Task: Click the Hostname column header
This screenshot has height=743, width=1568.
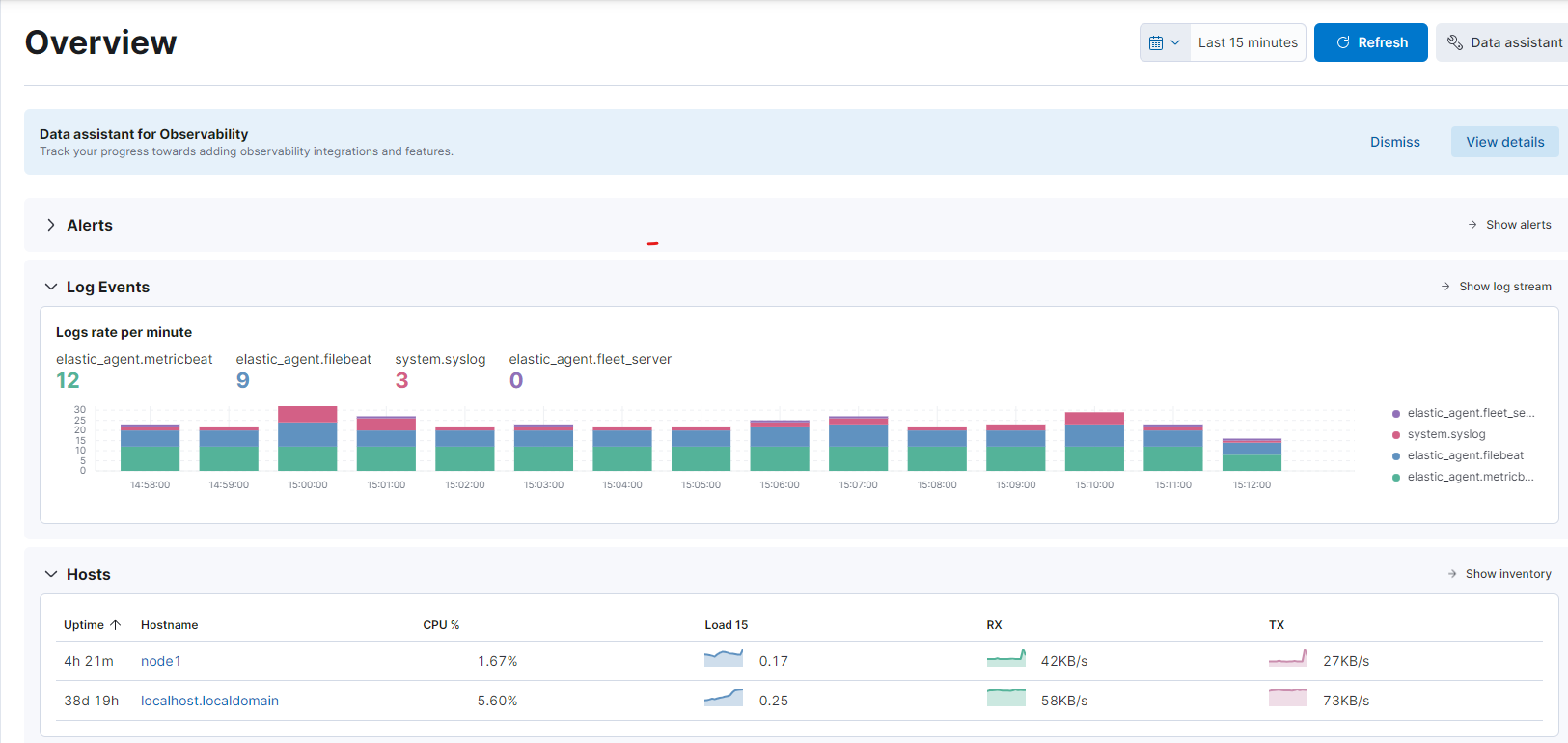Action: point(170,625)
